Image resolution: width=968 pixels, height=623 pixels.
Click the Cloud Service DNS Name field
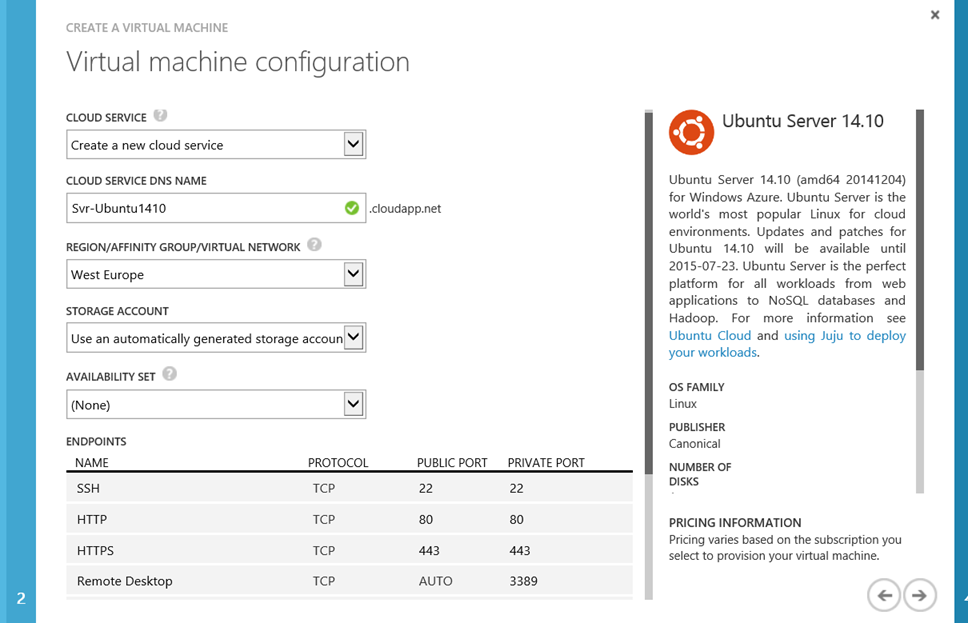tap(216, 208)
